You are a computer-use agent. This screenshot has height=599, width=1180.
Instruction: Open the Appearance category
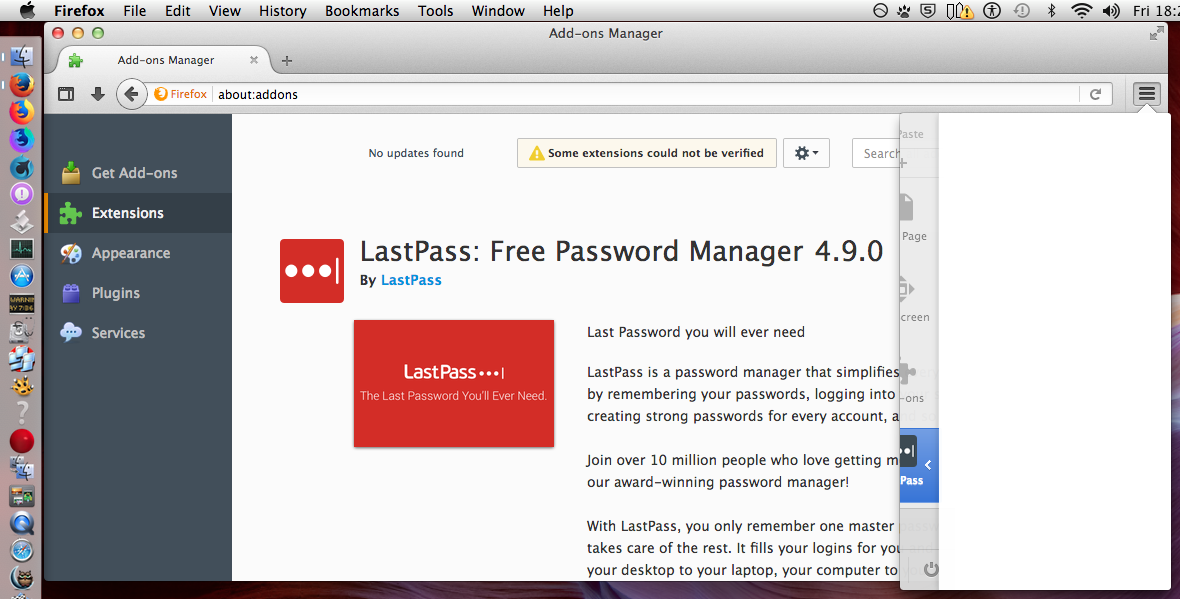[138, 253]
